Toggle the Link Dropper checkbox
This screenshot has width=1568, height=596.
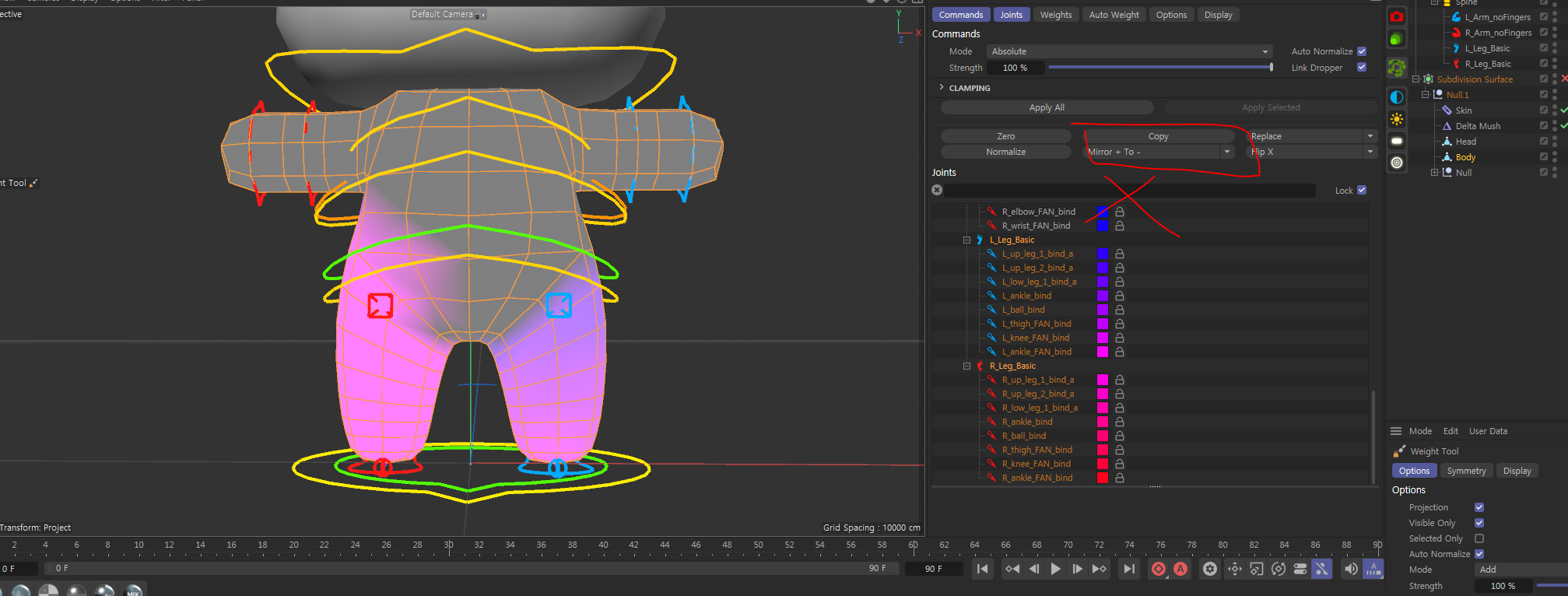point(1362,68)
